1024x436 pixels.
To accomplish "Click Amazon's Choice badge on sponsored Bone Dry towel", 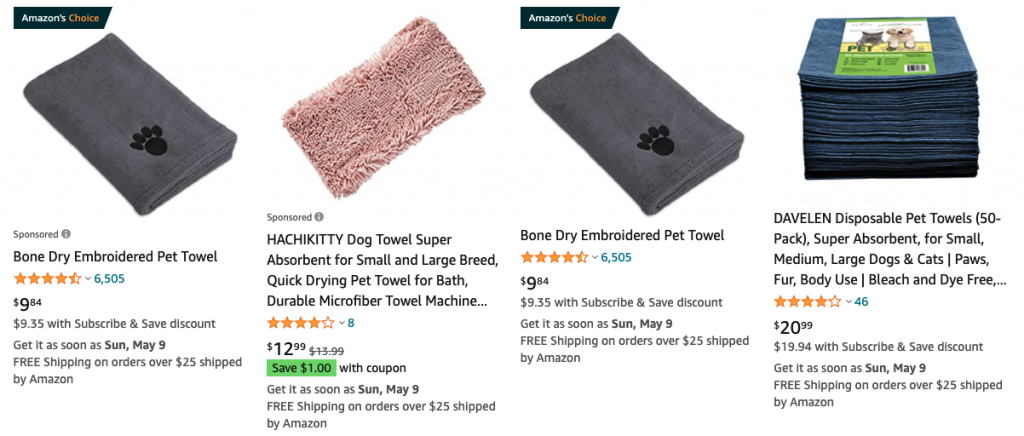I will (63, 17).
